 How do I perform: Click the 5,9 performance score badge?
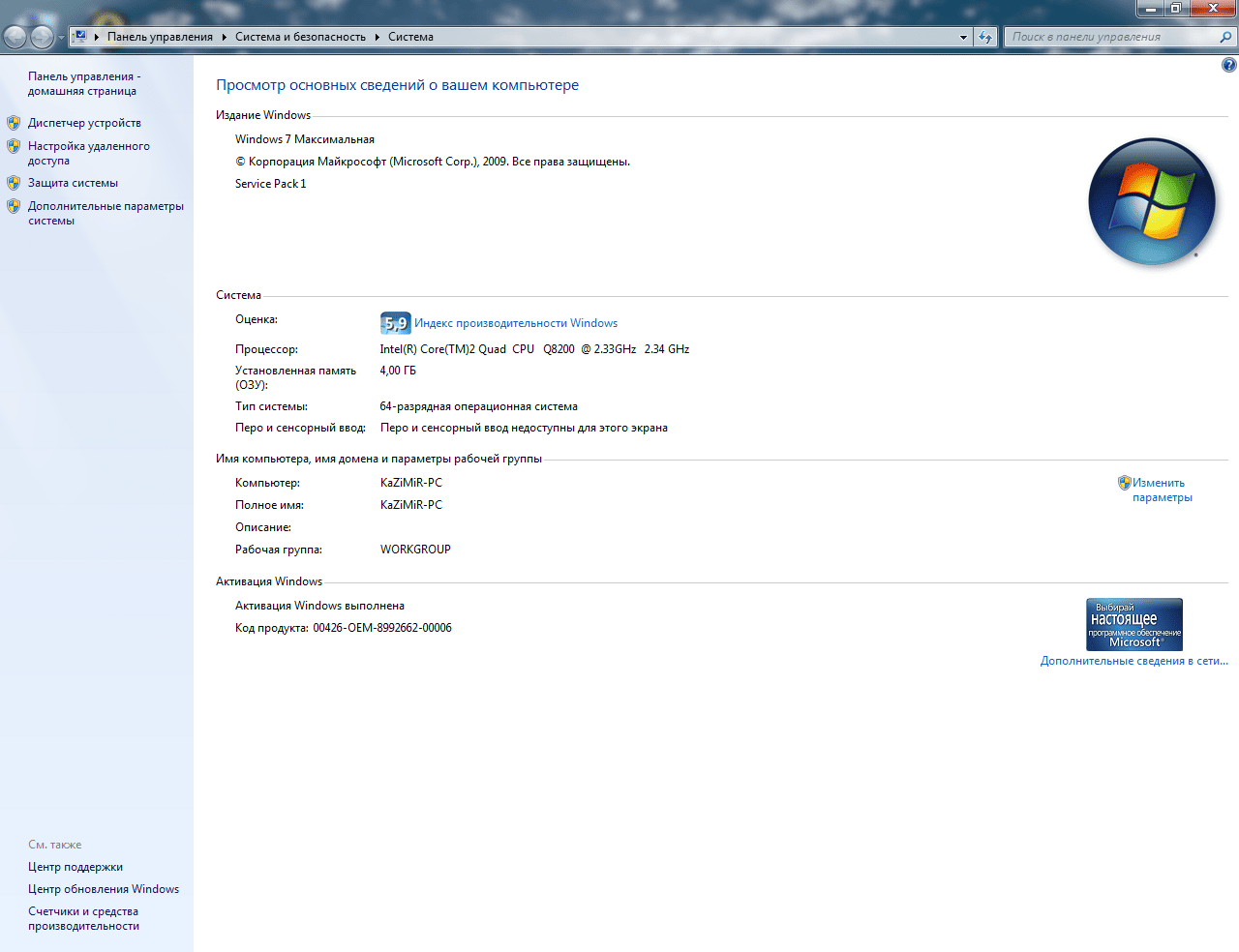tap(395, 323)
